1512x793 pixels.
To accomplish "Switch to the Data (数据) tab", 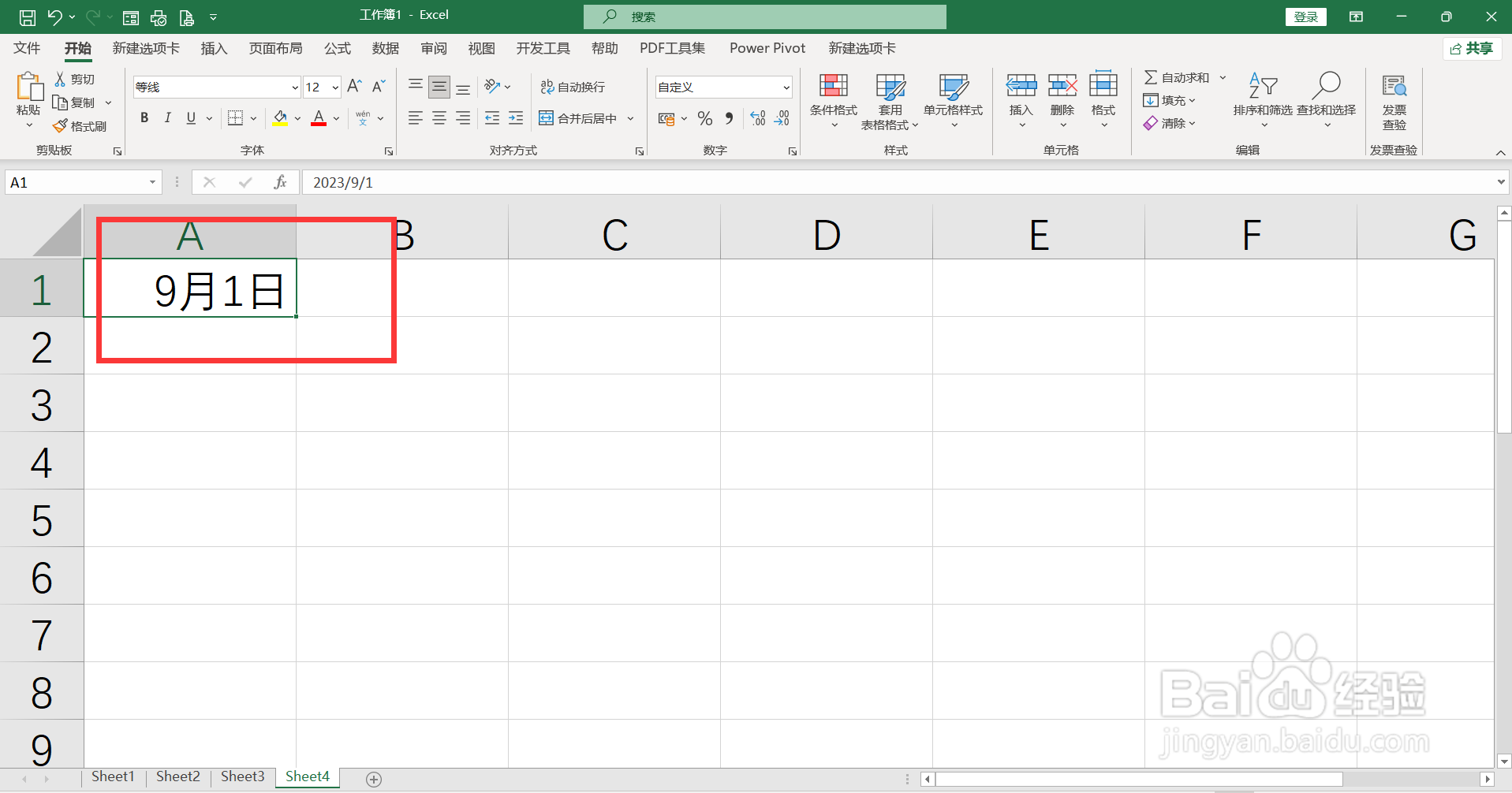I will [386, 48].
